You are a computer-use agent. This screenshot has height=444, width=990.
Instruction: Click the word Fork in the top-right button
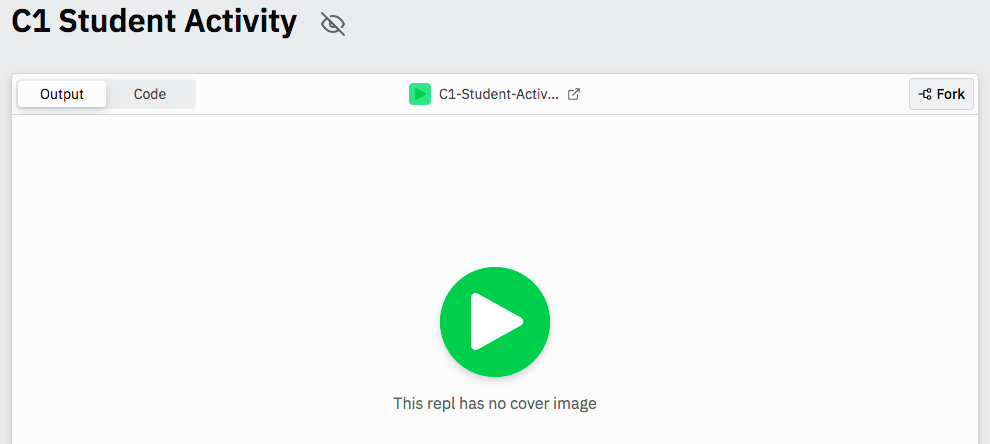tap(951, 94)
